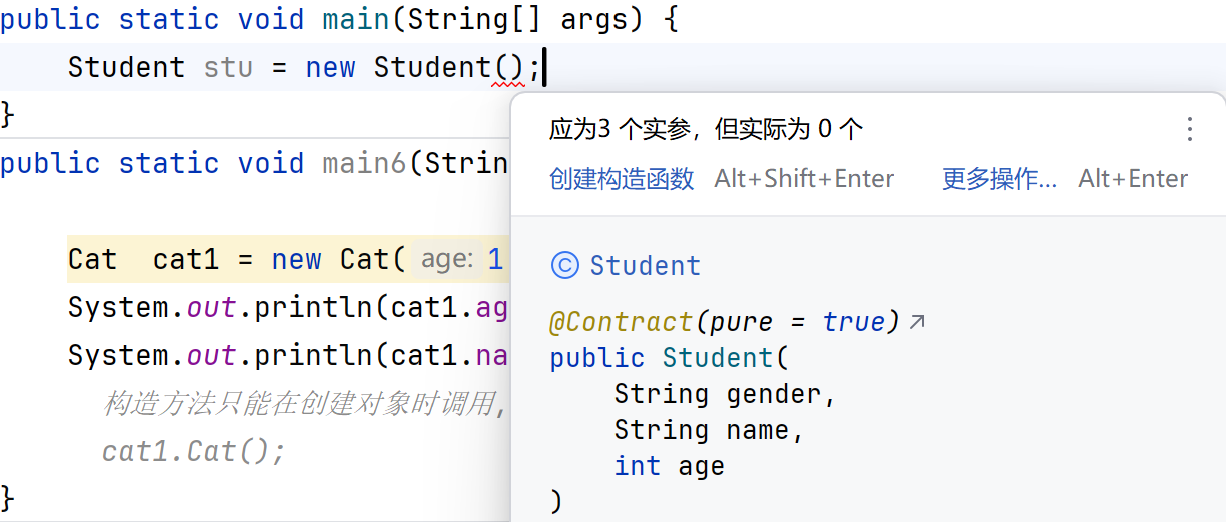Click the Student class icon in the popup
The image size is (1226, 522).
click(x=565, y=265)
